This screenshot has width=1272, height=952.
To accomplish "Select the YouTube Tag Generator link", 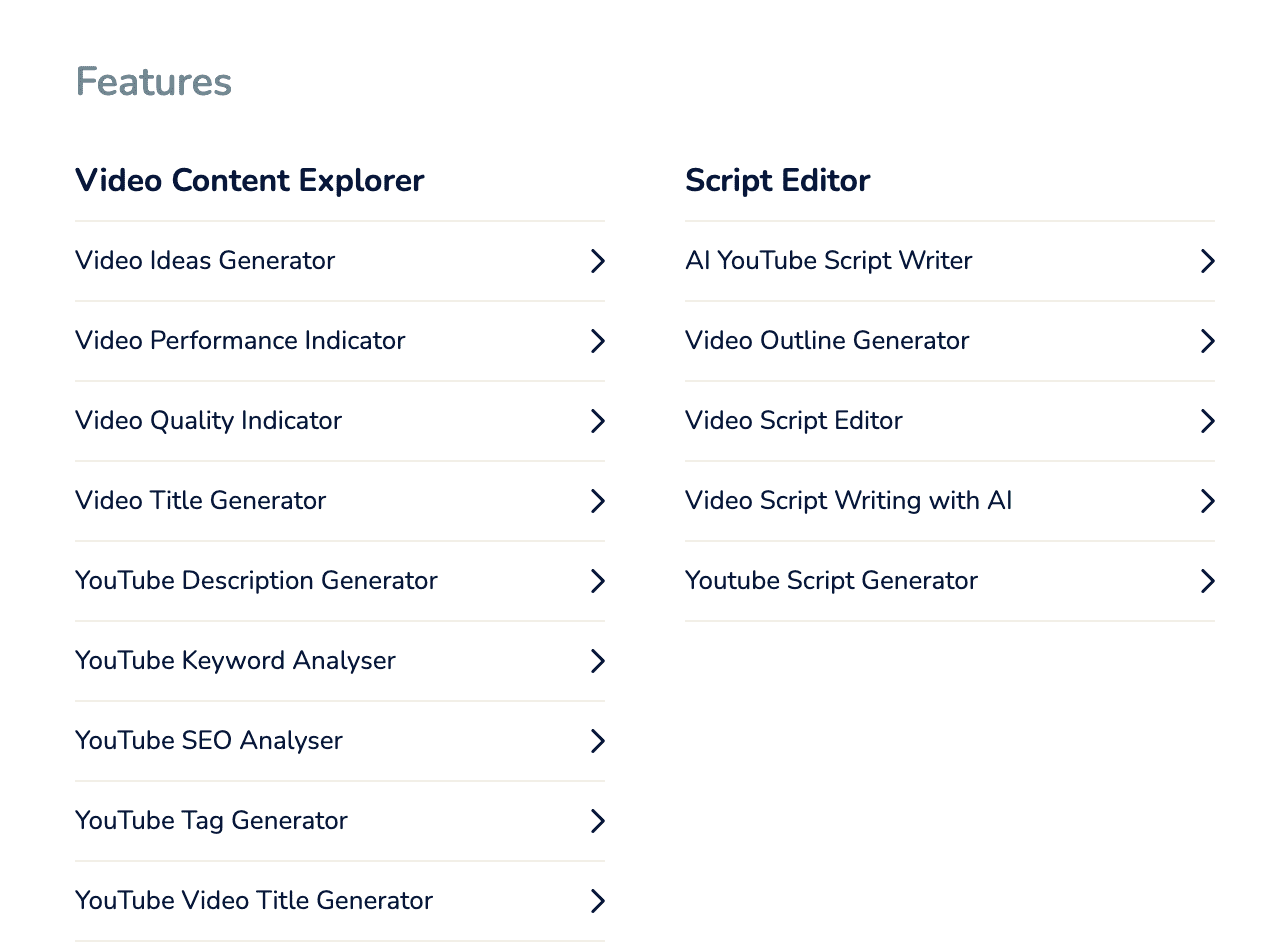I will point(211,821).
